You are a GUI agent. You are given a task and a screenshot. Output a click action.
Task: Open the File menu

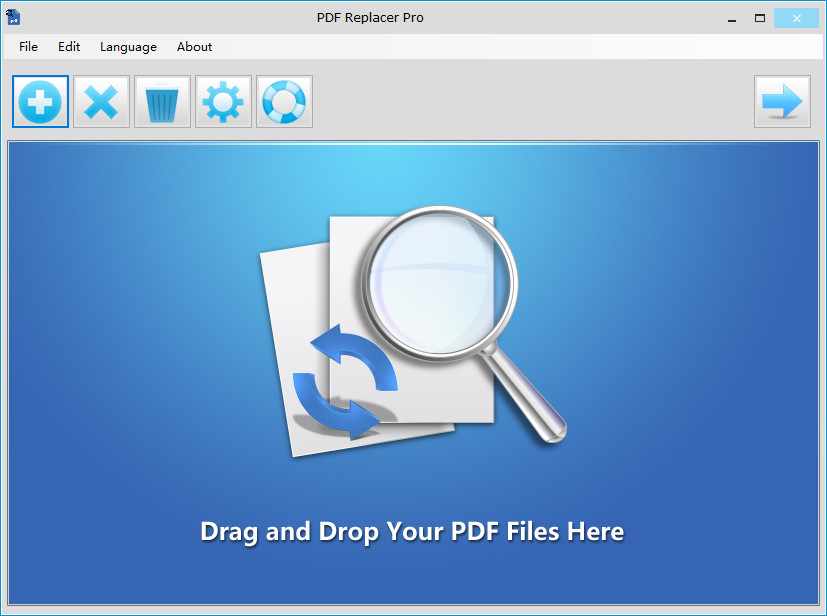(x=28, y=47)
